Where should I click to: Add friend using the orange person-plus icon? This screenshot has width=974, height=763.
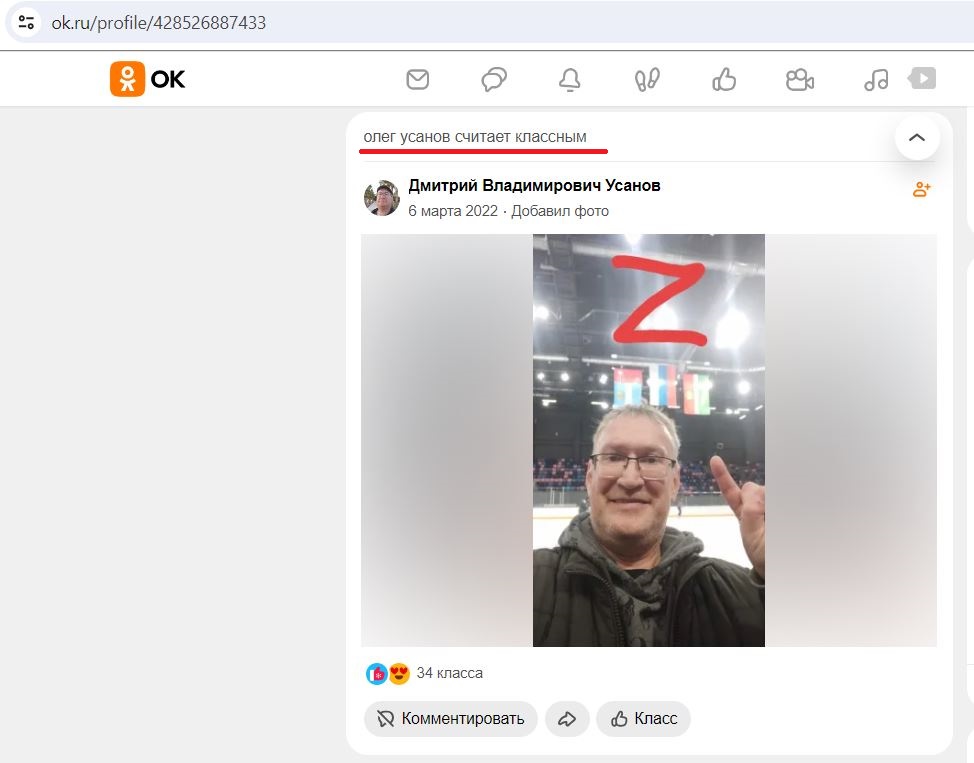coord(921,189)
